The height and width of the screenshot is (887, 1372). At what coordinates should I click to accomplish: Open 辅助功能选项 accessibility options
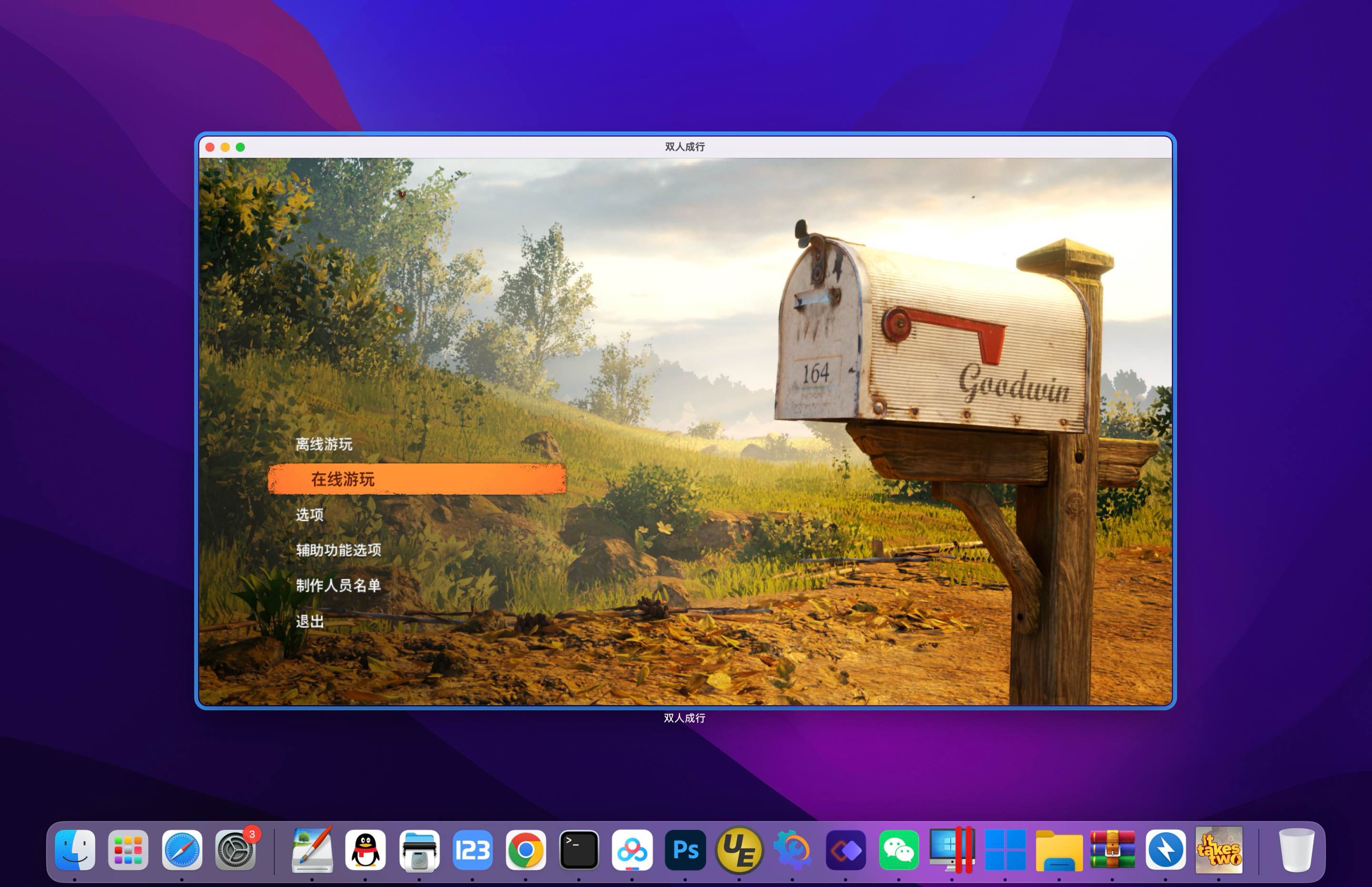(338, 550)
